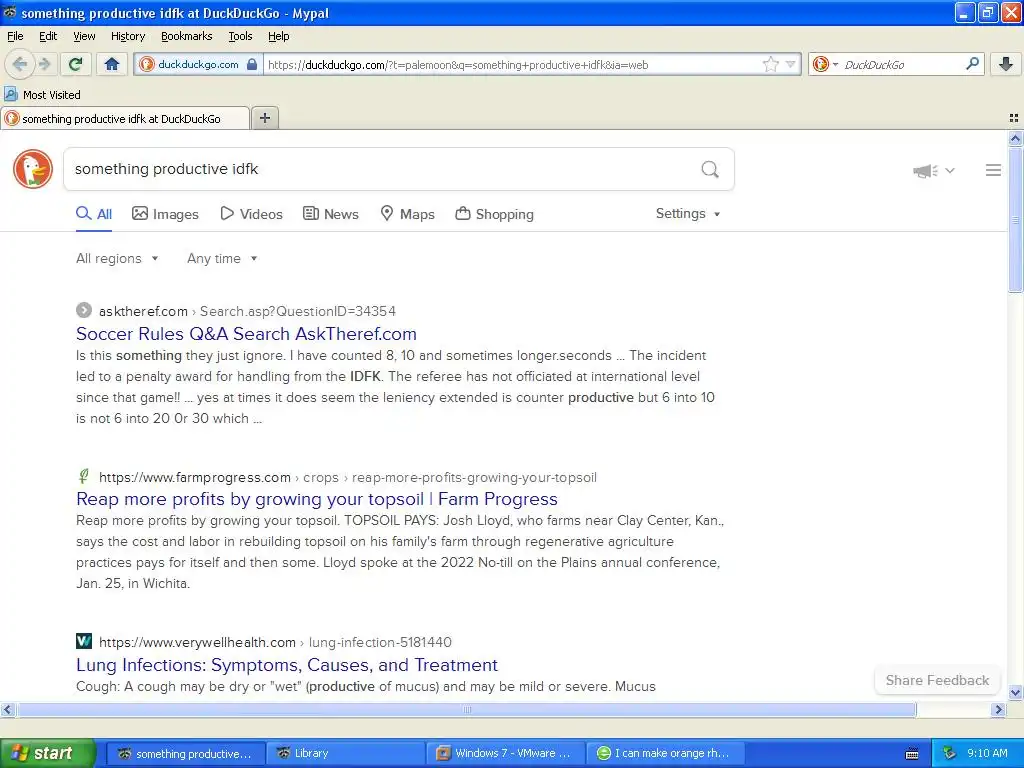The width and height of the screenshot is (1024, 768).
Task: Reload the current page
Action: 75,64
